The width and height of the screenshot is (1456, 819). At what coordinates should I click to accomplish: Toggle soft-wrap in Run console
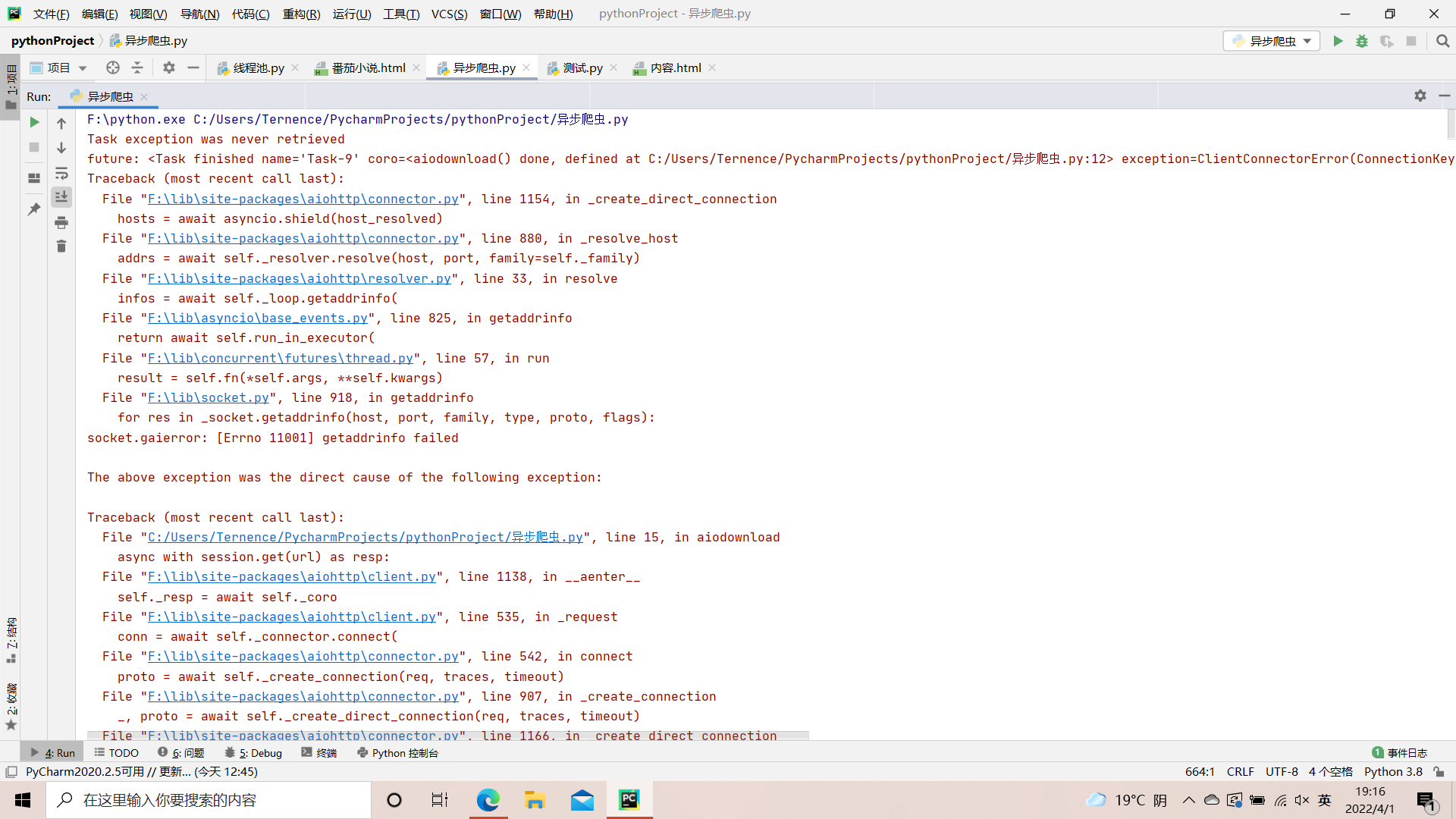tap(61, 173)
